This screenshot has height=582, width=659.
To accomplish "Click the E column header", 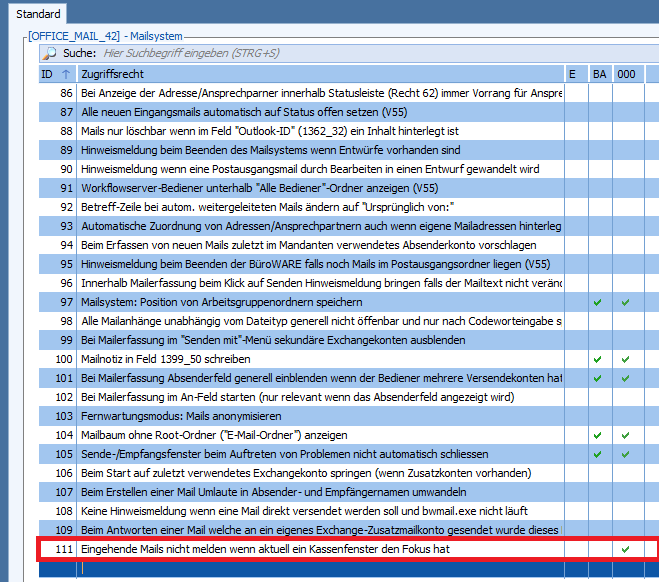I will click(573, 74).
